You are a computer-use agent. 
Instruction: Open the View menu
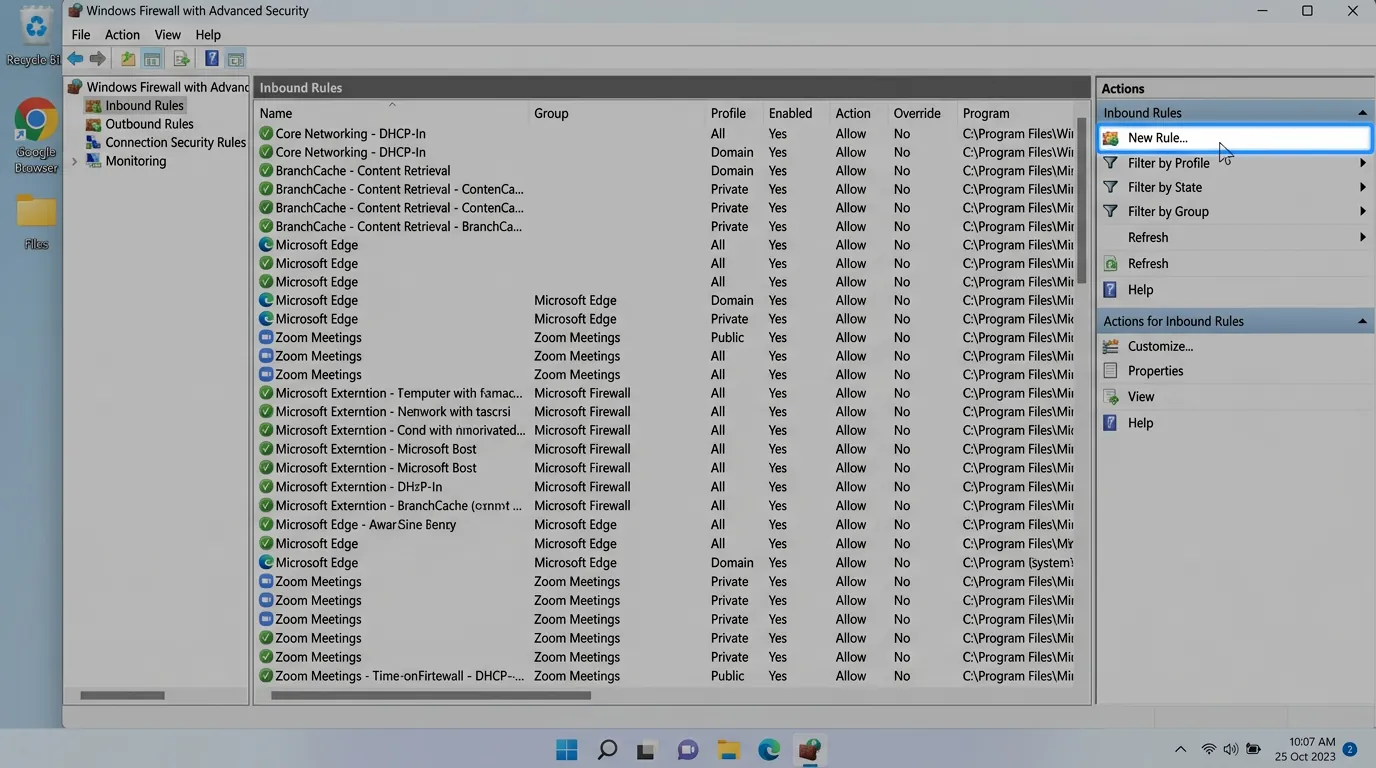[167, 34]
